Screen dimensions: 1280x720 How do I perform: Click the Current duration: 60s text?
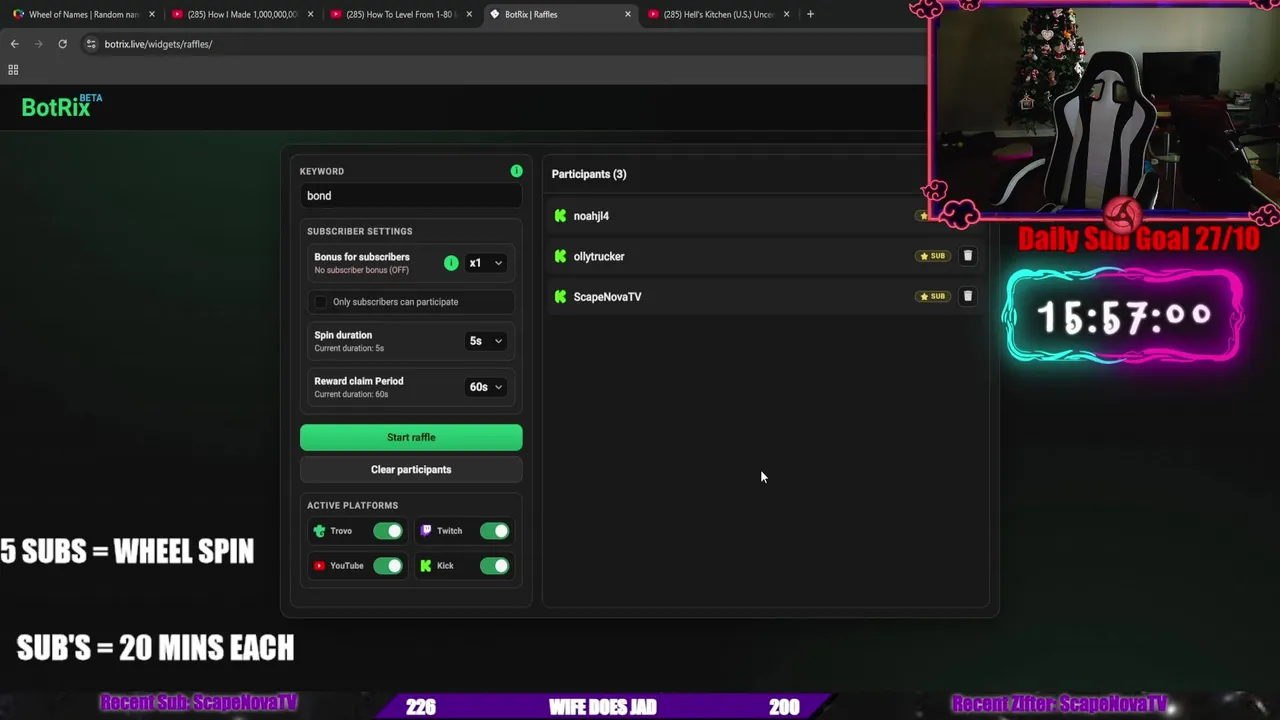click(351, 394)
